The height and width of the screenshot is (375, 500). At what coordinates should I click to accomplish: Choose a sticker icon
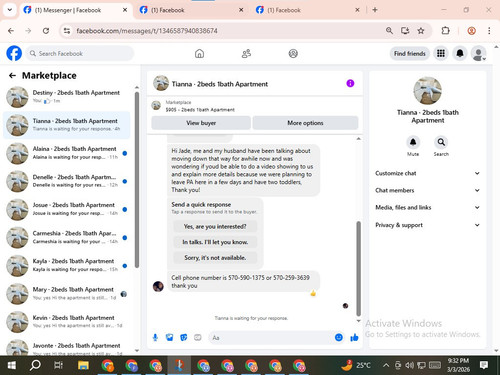tap(184, 338)
